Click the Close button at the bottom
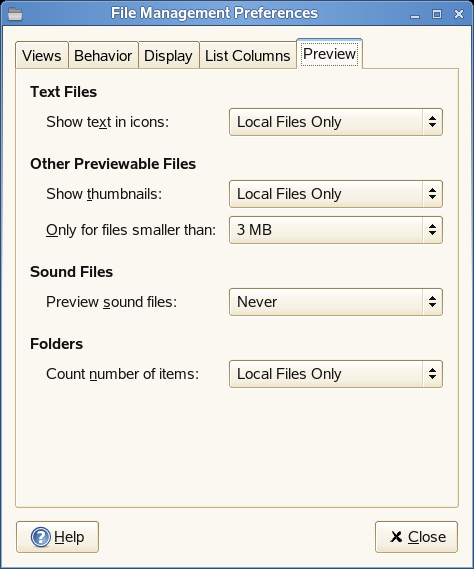The height and width of the screenshot is (569, 474). point(416,537)
